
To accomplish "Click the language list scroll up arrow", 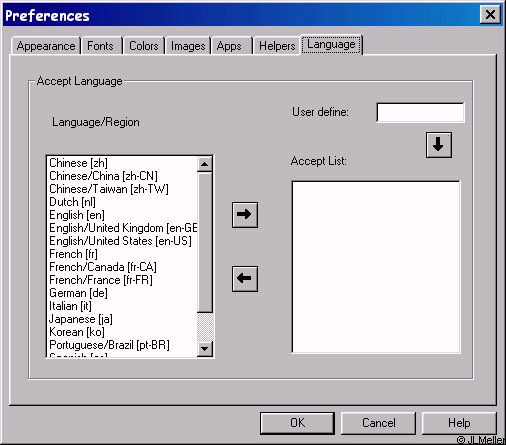I will [205, 164].
